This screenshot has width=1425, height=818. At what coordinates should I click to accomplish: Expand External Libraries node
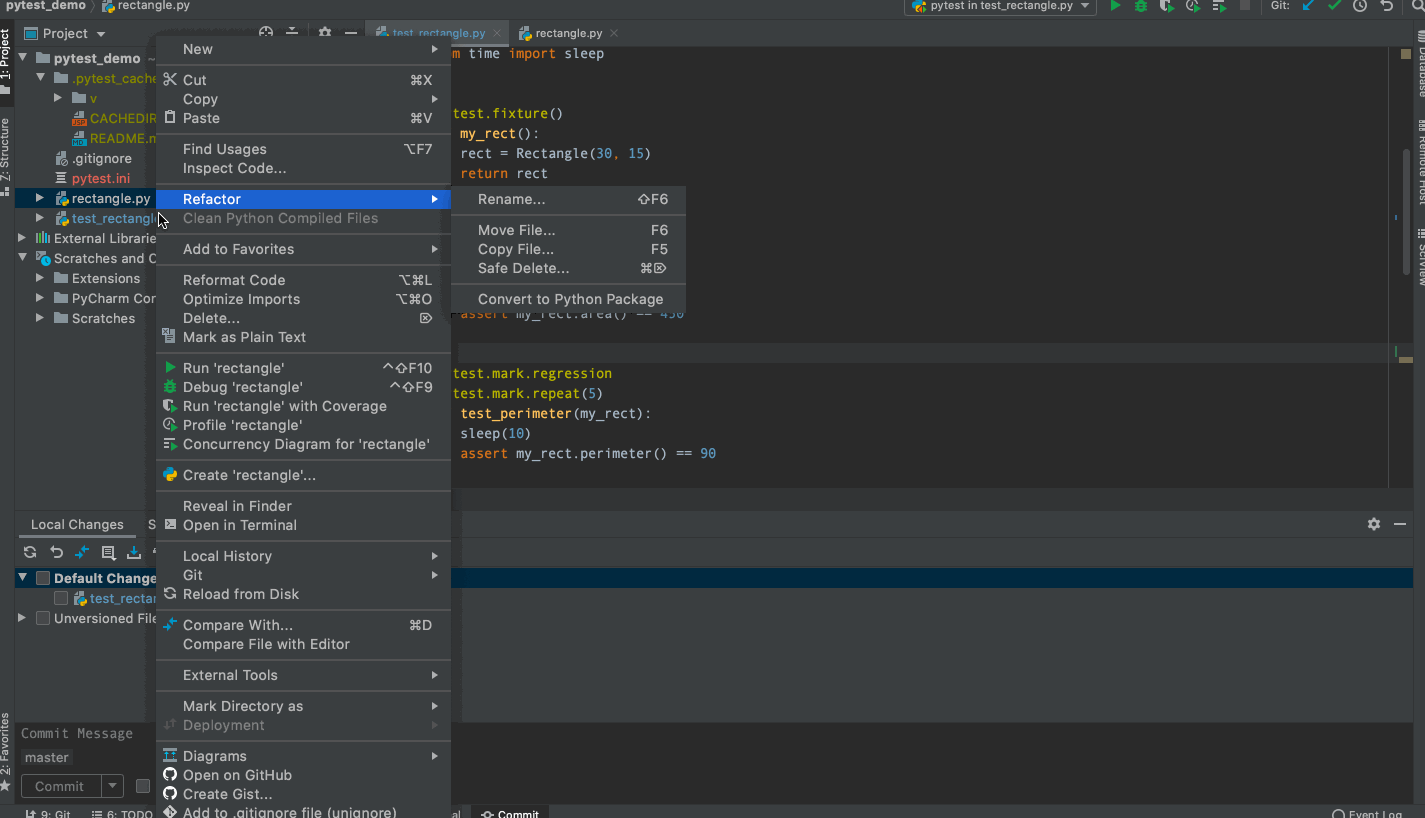(23, 238)
